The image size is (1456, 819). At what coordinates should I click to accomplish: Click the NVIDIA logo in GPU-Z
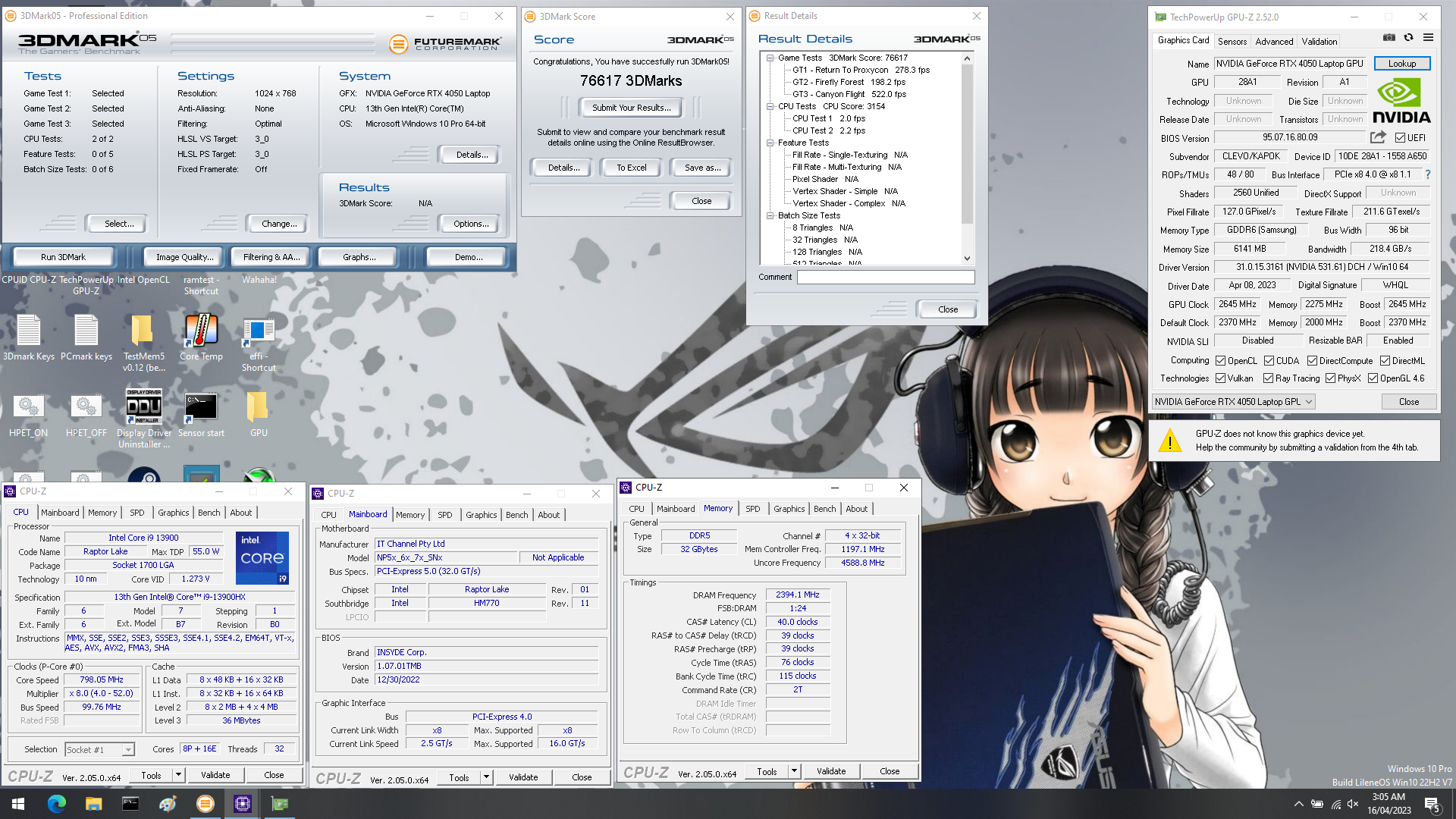pyautogui.click(x=1401, y=101)
